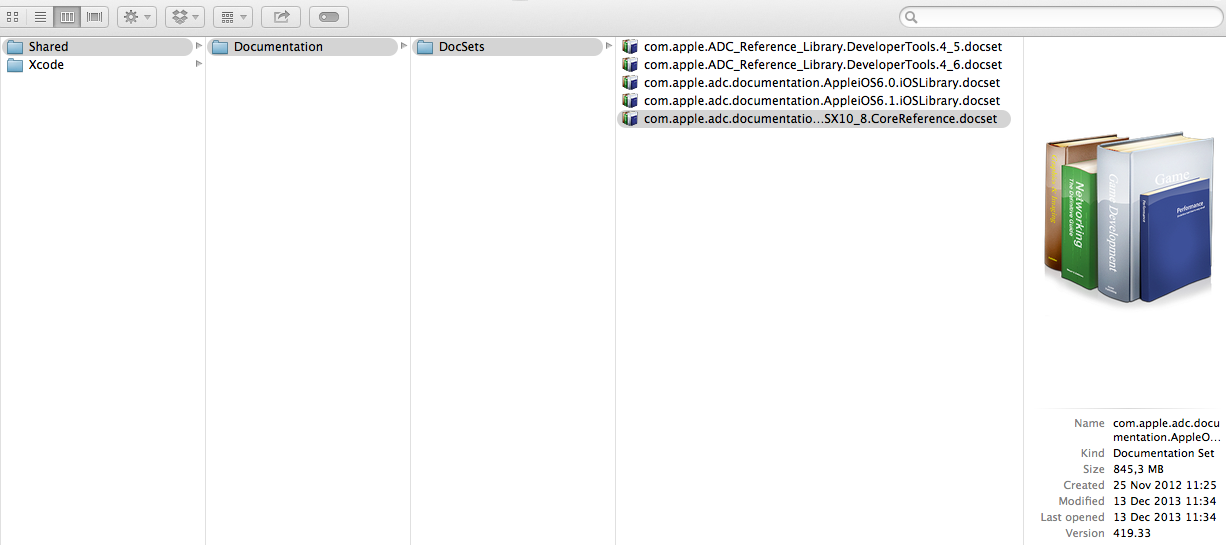Image resolution: width=1226 pixels, height=545 pixels.
Task: Click into the Finder search field
Action: tap(1059, 17)
